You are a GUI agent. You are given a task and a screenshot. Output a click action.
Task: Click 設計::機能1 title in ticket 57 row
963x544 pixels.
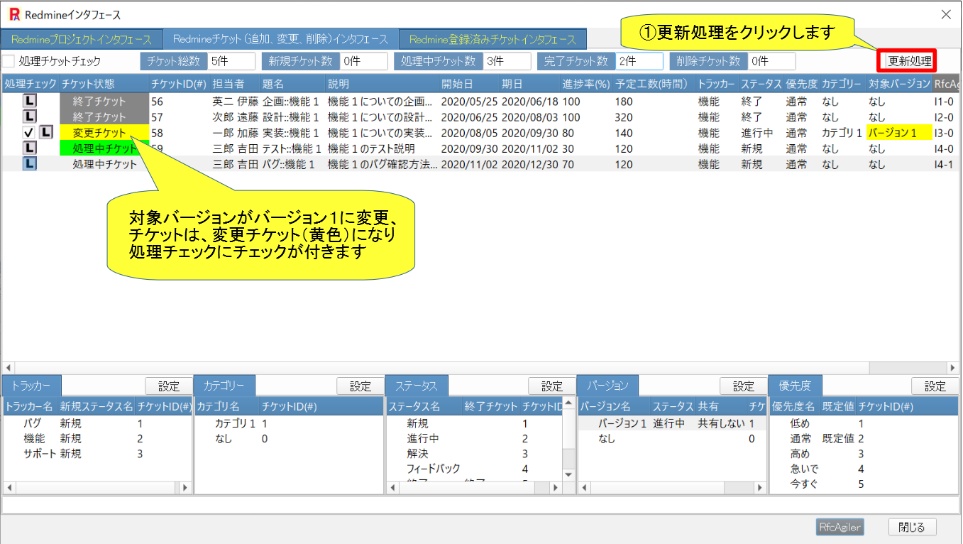click(x=291, y=117)
